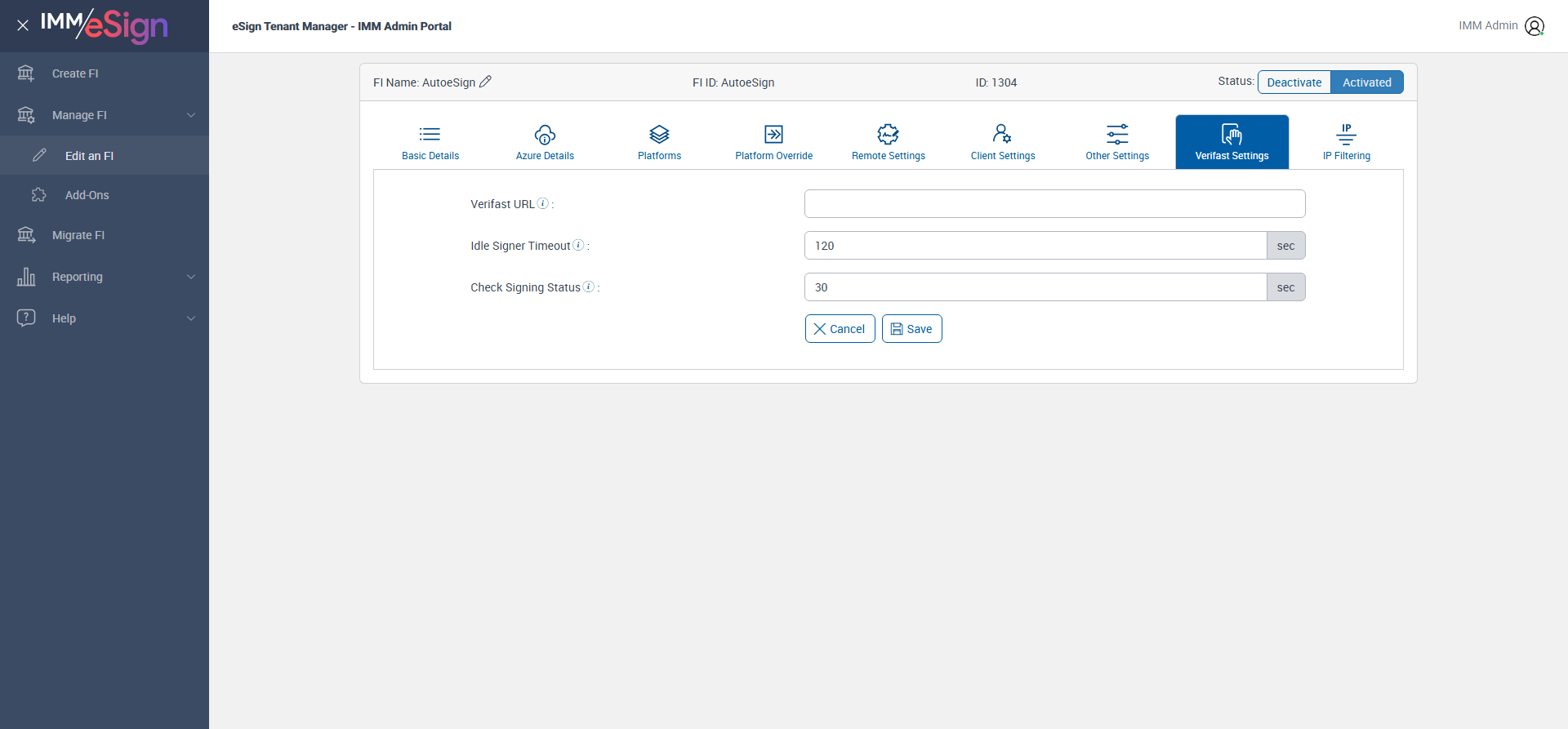Viewport: 1568px width, 729px height.
Task: Expand the Help menu chevron
Action: coord(191,318)
